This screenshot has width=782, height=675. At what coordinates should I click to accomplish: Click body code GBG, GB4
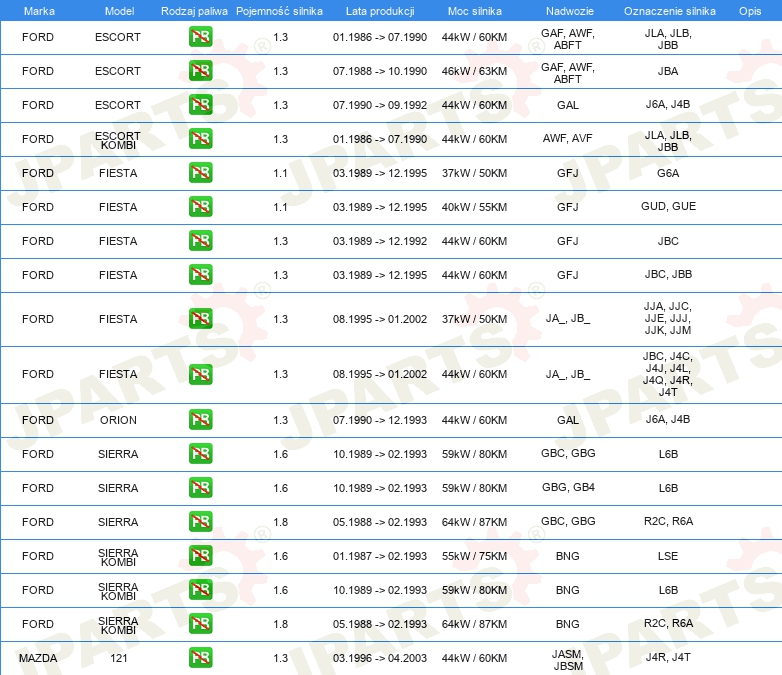click(x=568, y=487)
